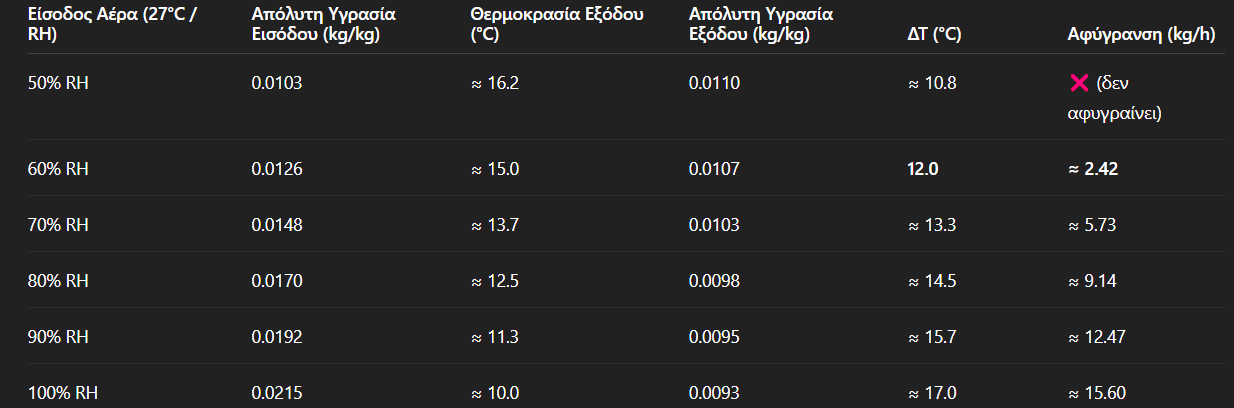Click the '(δεν αφυγραίνει)' note text
1234x408 pixels.
[x=1115, y=98]
